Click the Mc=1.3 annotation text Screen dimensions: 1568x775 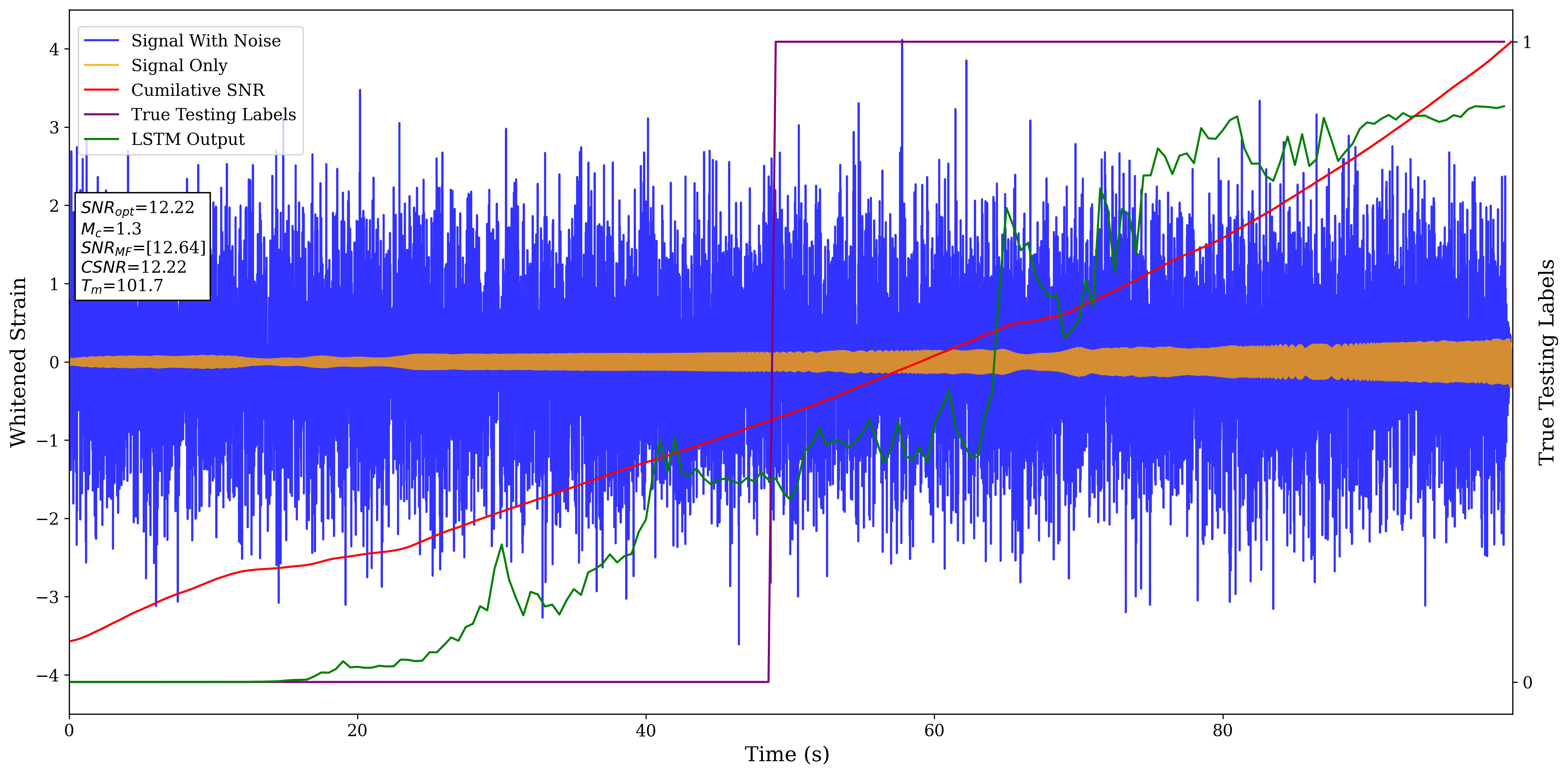tap(111, 229)
